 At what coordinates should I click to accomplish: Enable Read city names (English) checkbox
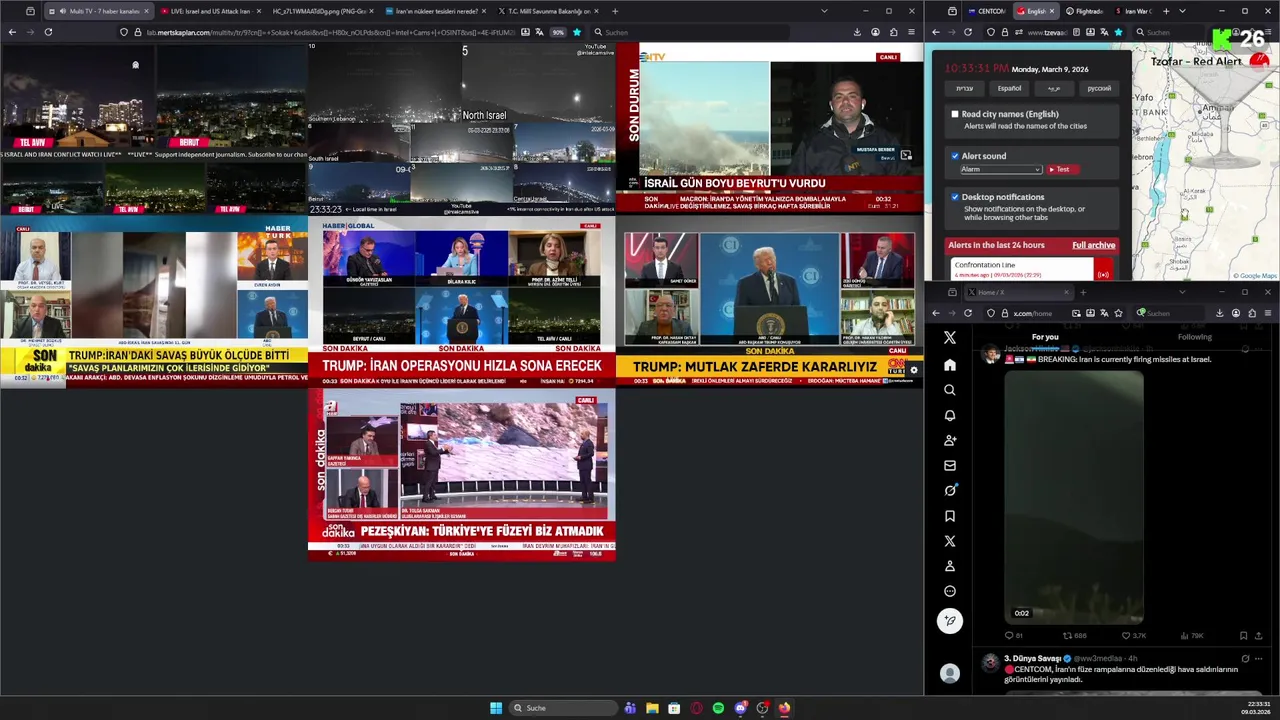(x=955, y=114)
